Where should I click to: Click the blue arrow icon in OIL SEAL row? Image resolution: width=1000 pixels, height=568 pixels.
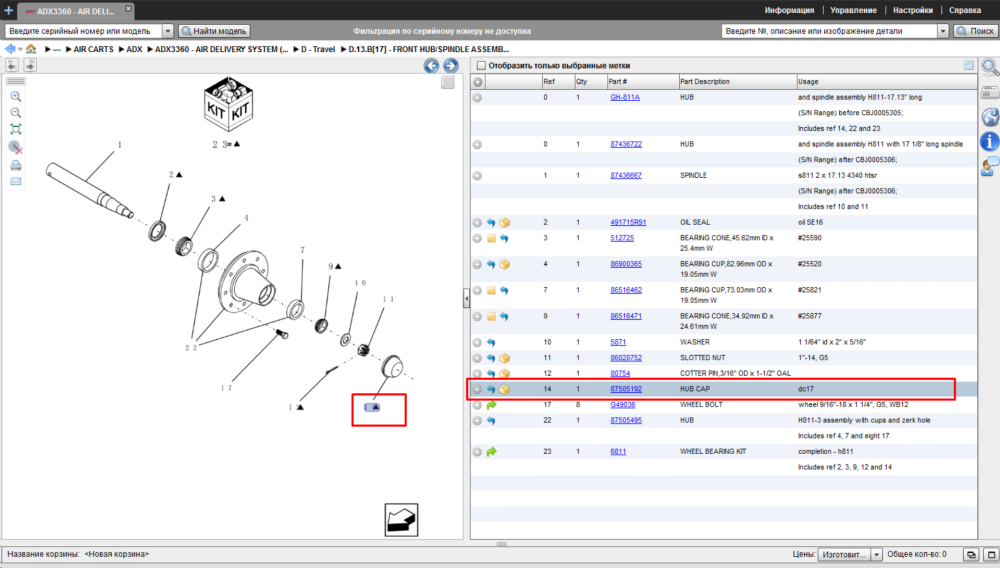[491, 222]
